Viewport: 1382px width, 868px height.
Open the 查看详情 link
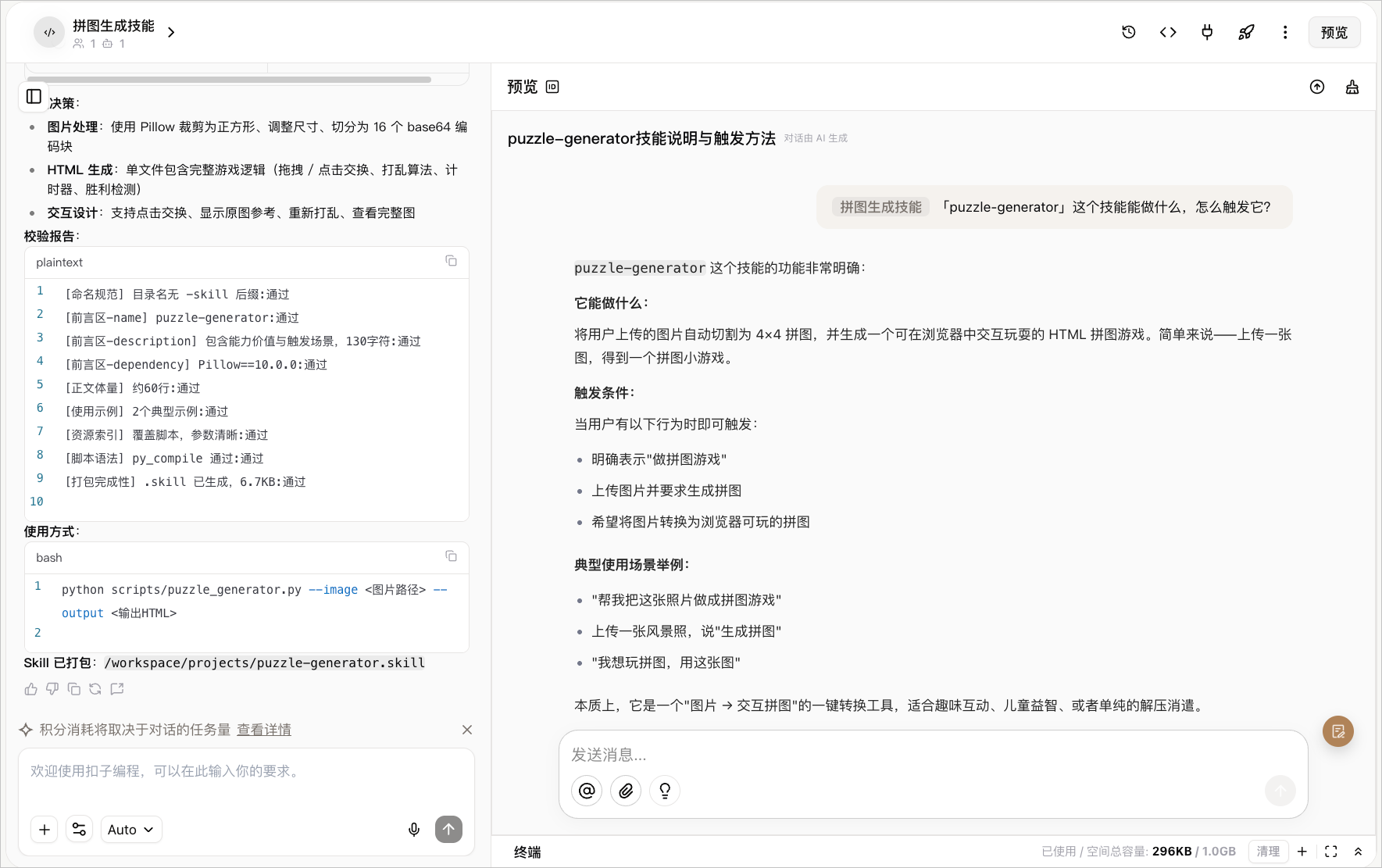(x=264, y=730)
